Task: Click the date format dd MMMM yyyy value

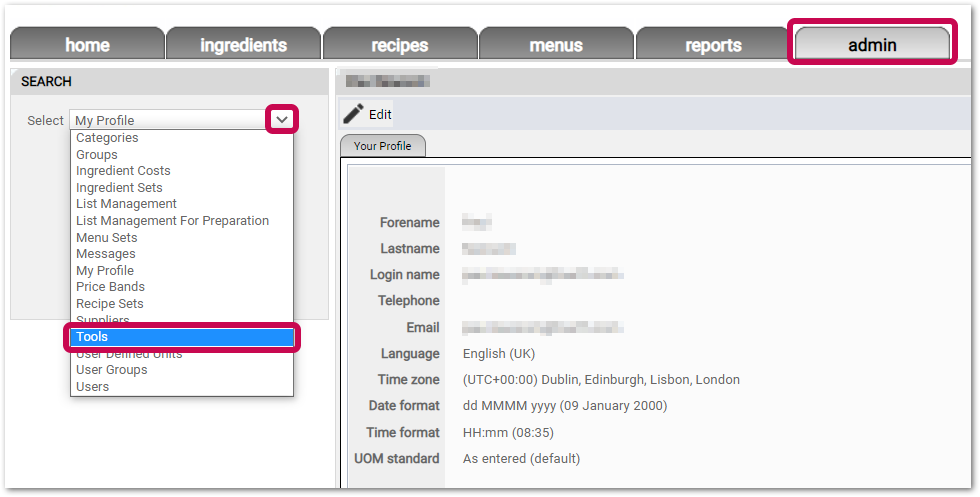Action: pos(565,406)
